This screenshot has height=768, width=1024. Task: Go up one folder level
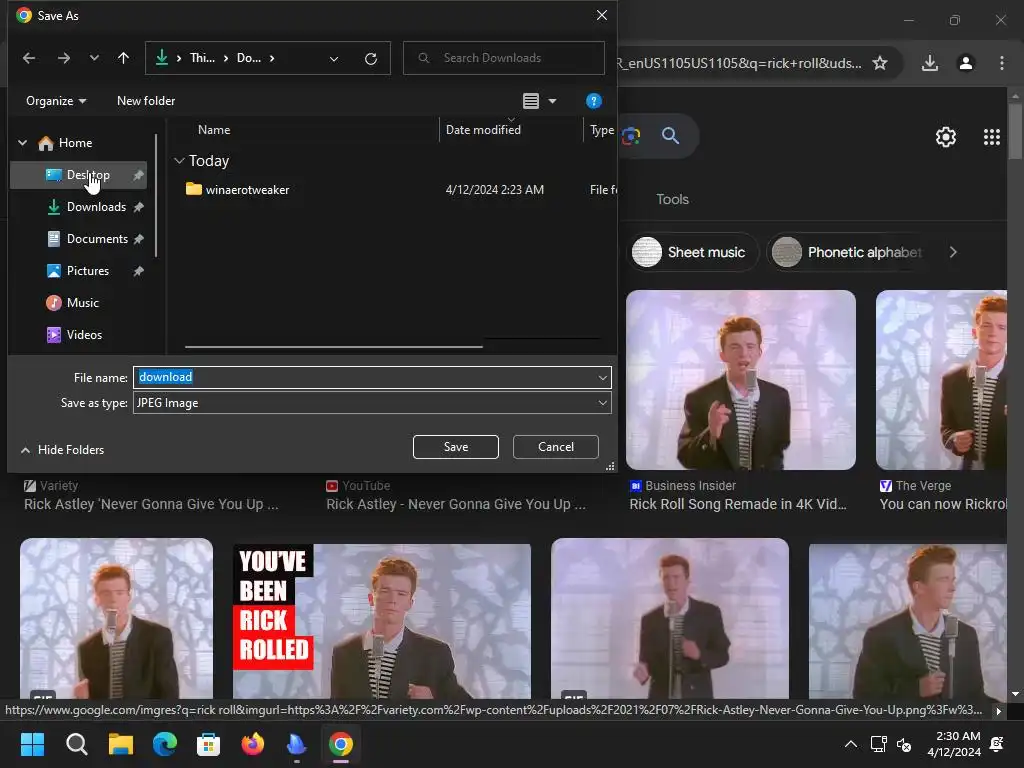[x=123, y=58]
